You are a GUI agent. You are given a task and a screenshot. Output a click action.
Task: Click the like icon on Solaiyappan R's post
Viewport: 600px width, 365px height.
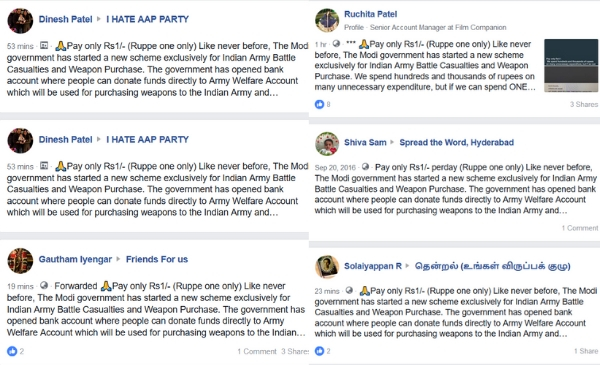point(319,351)
